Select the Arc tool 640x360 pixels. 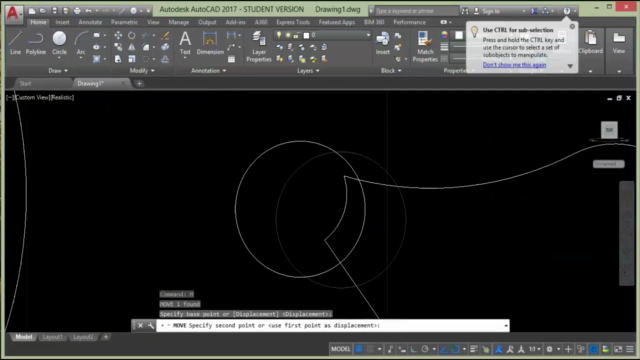point(81,43)
